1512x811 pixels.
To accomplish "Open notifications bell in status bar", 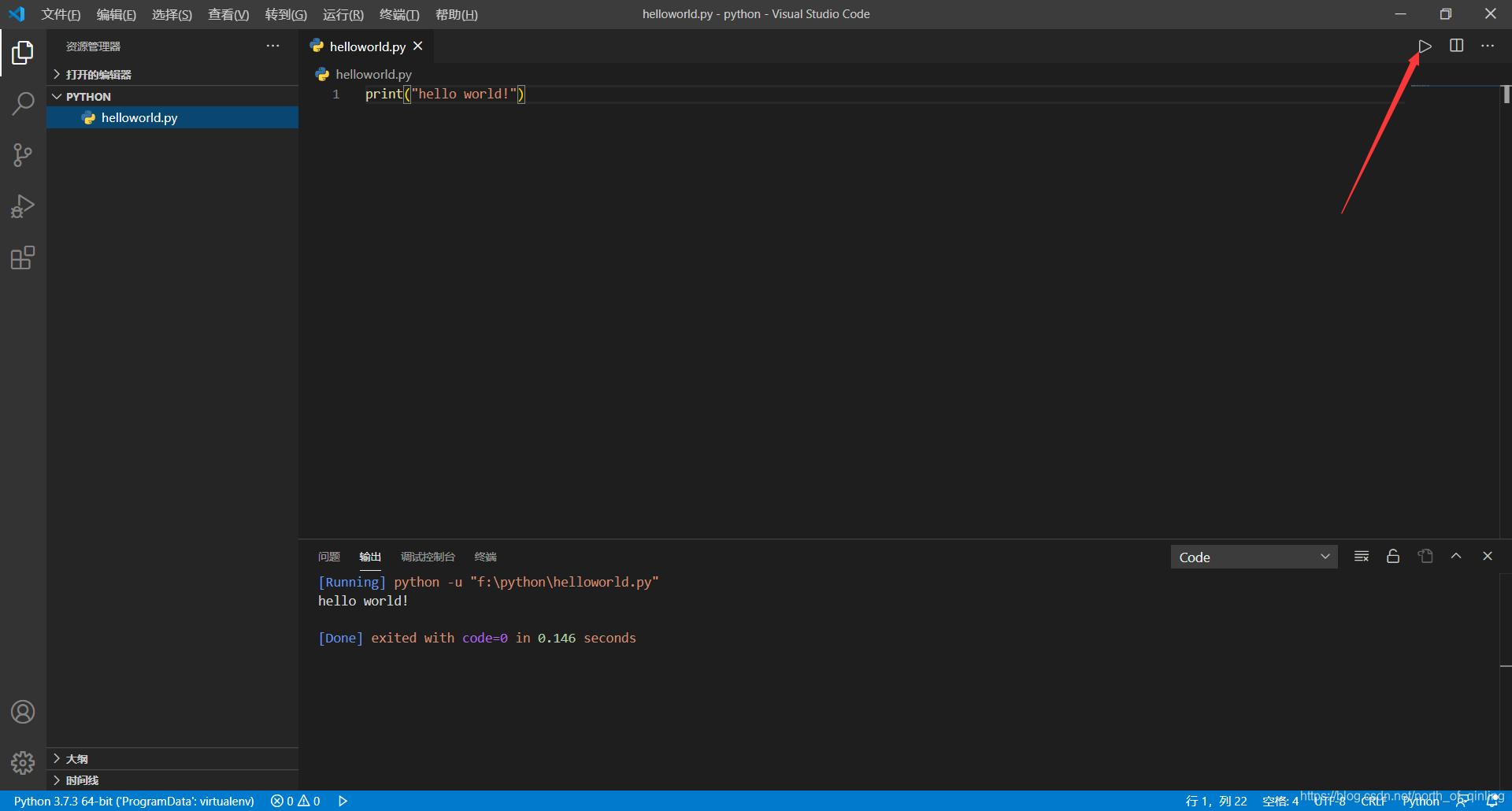I will click(x=1492, y=801).
